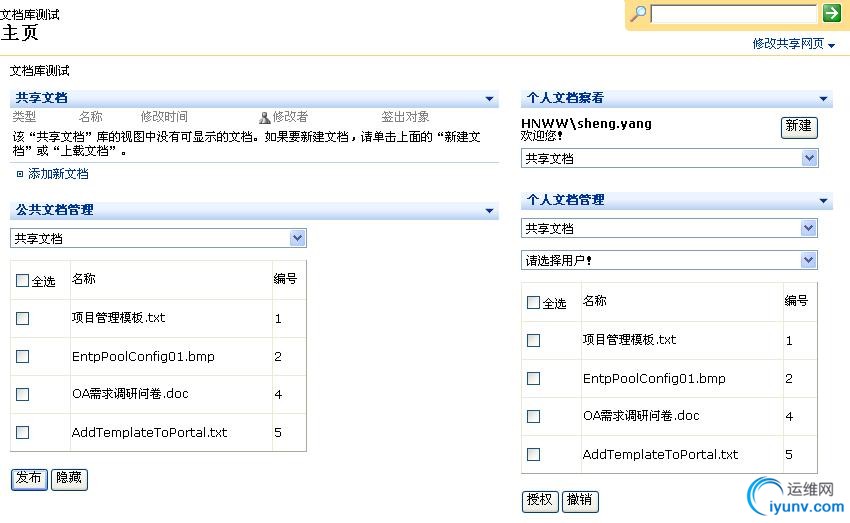Click the 新建 button
The height and width of the screenshot is (523, 850).
click(x=799, y=127)
